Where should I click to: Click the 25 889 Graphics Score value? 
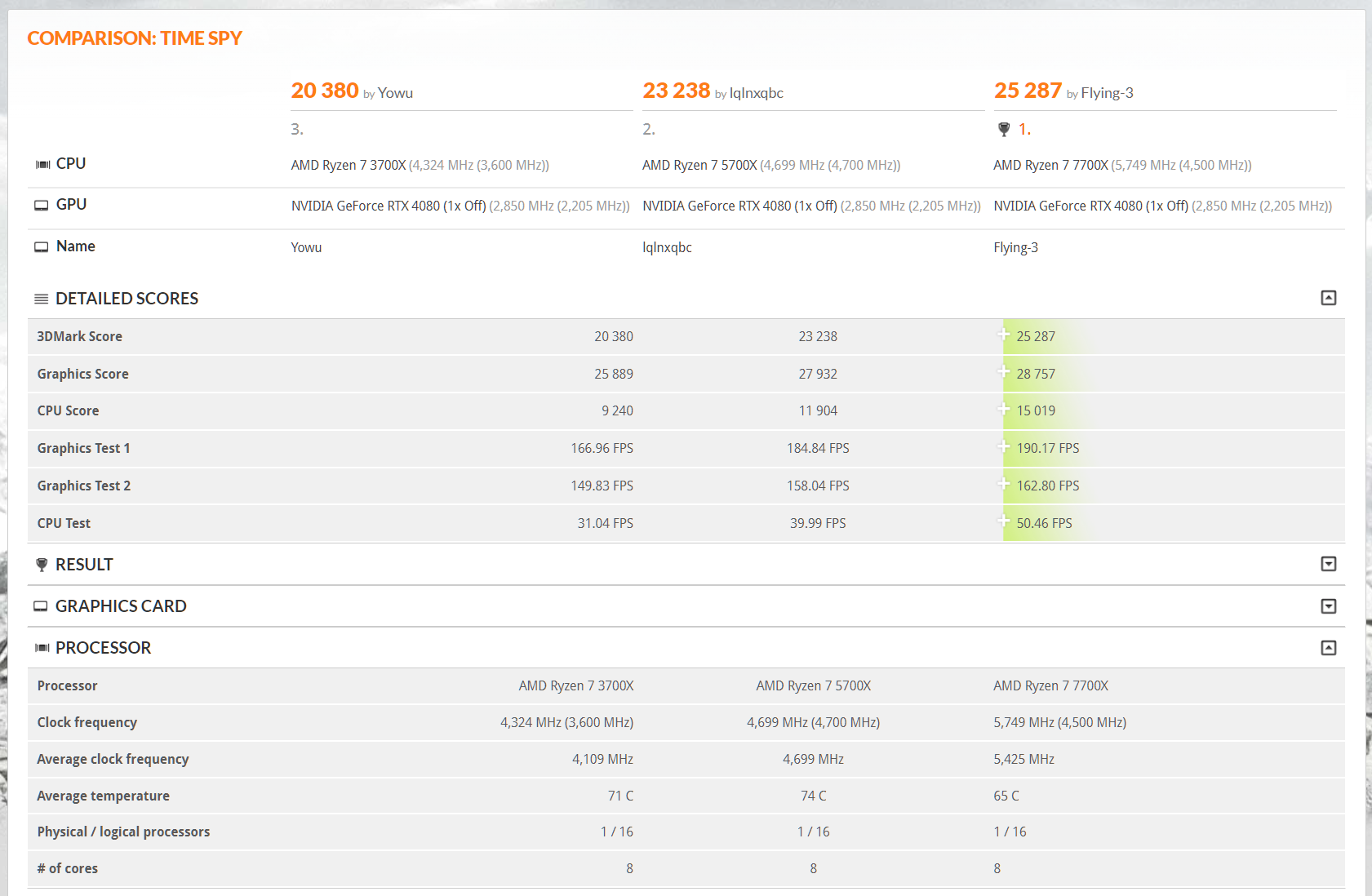pos(614,374)
